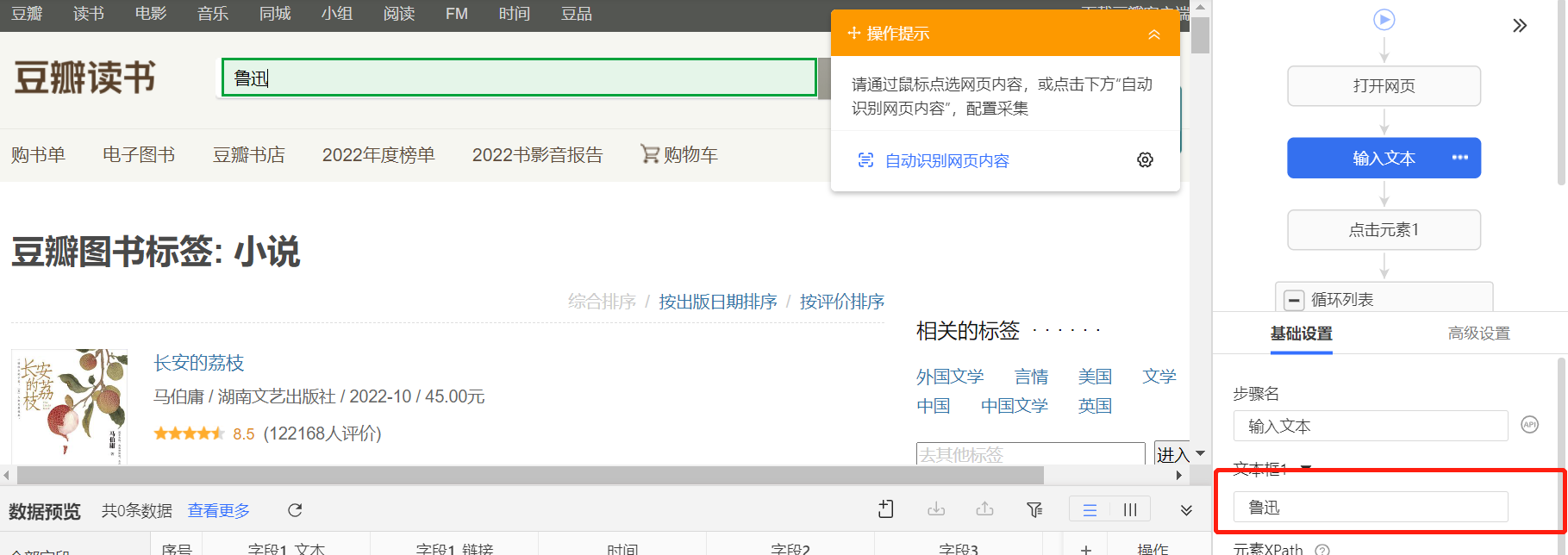Click the refresh icon in 数据预览 bar
Image resolution: width=1568 pixels, height=555 pixels.
(x=295, y=510)
